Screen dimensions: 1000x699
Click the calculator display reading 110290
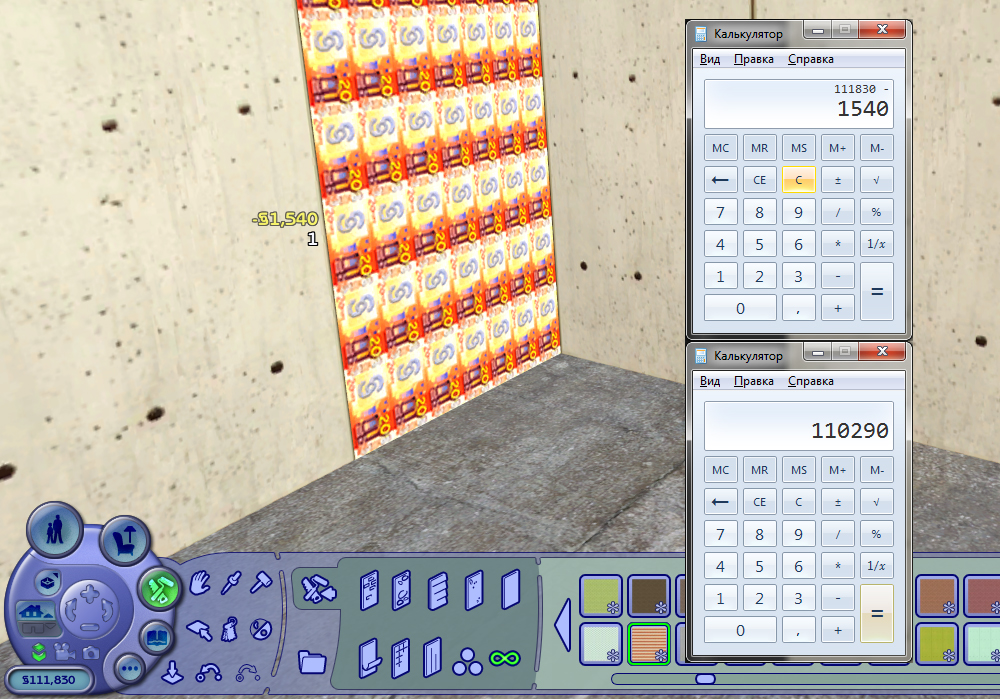798,426
